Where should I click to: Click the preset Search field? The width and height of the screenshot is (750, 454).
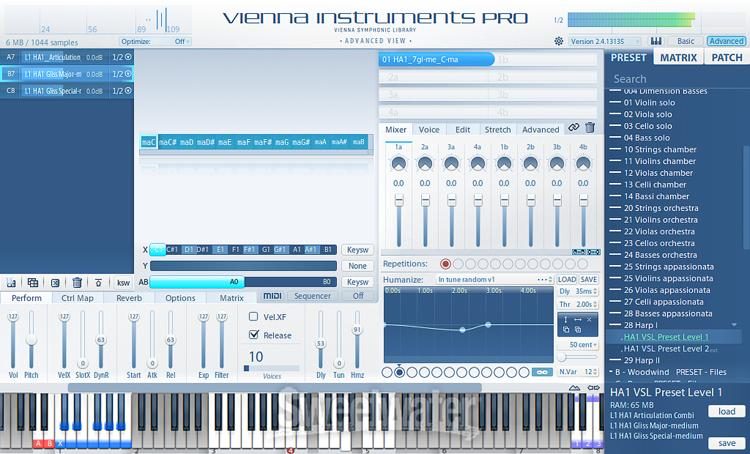[677, 78]
